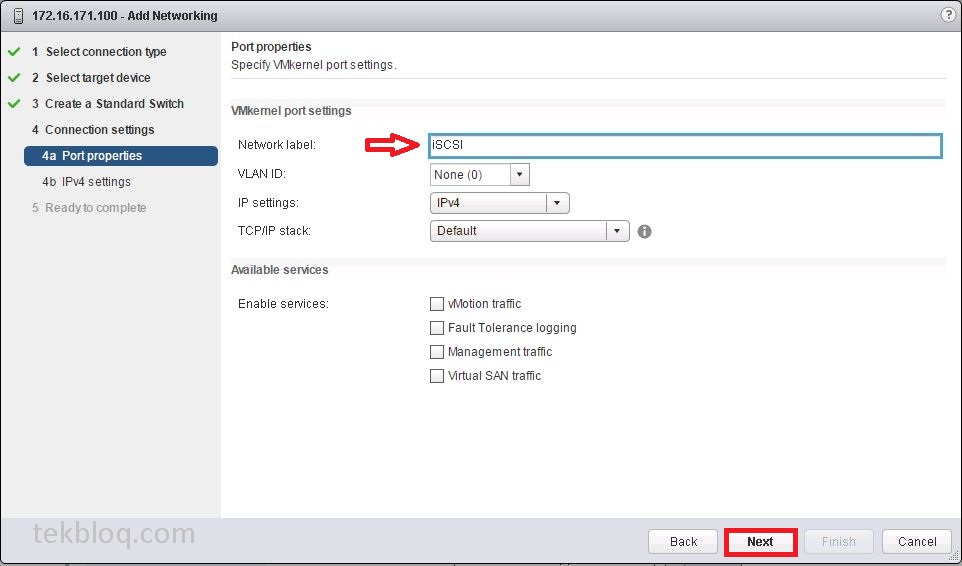Click the Port properties heading text

[x=271, y=47]
